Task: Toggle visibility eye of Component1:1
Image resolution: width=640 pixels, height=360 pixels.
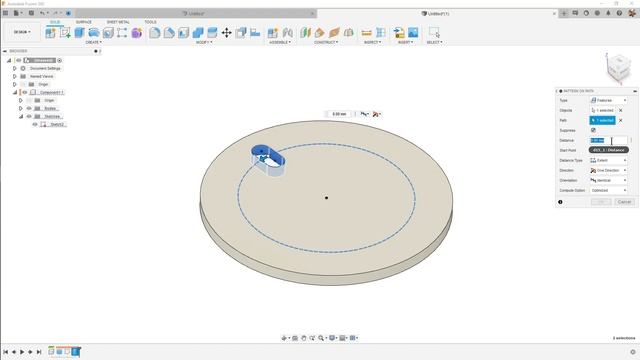Action: point(24,93)
